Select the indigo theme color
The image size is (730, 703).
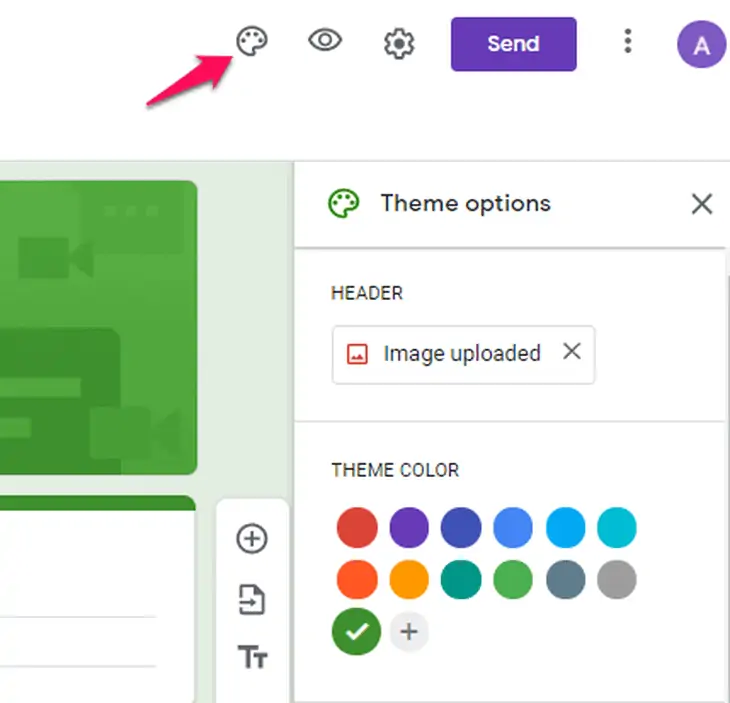461,527
